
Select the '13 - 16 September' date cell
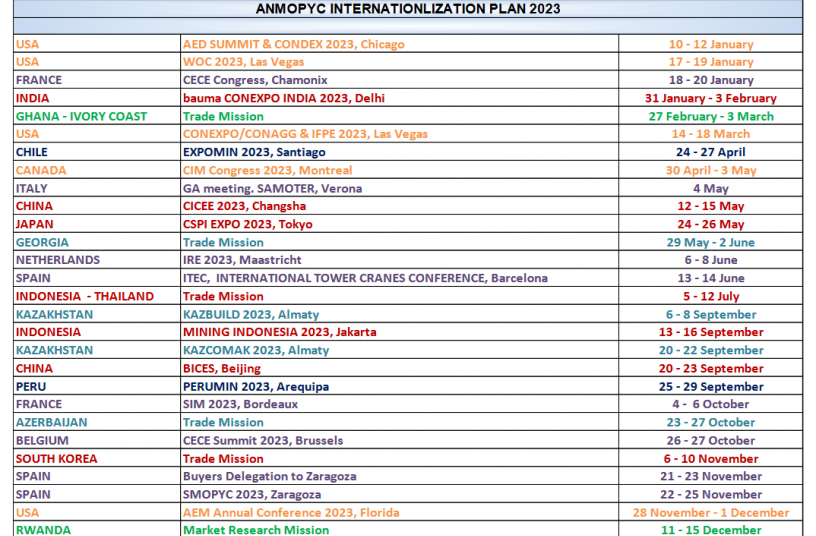[x=711, y=332]
